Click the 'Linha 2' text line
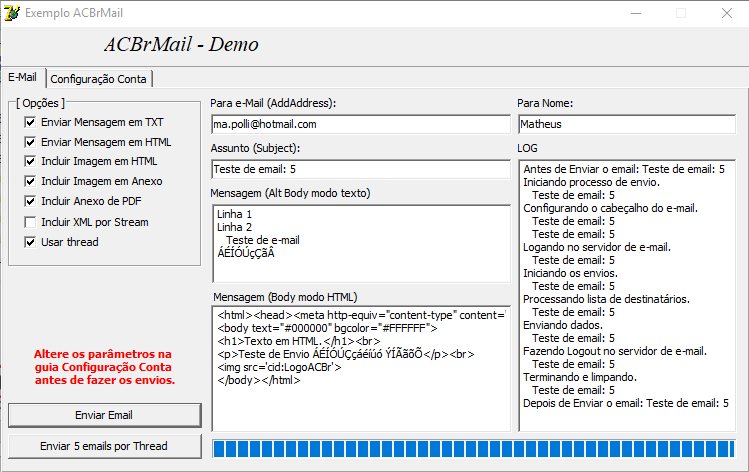The width and height of the screenshot is (749, 472). 234,227
